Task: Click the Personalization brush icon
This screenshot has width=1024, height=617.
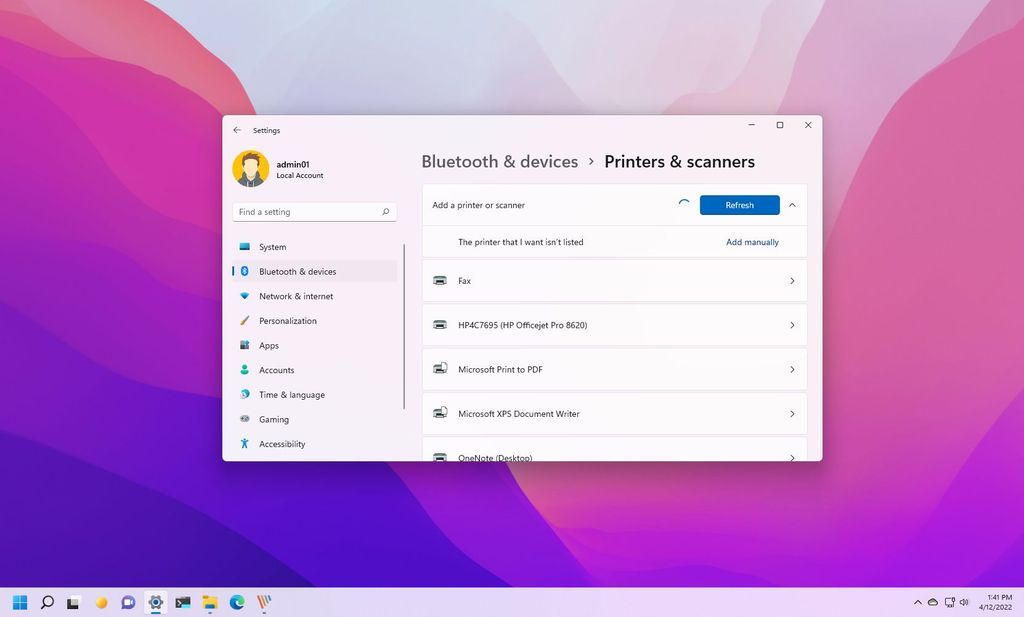Action: [245, 320]
